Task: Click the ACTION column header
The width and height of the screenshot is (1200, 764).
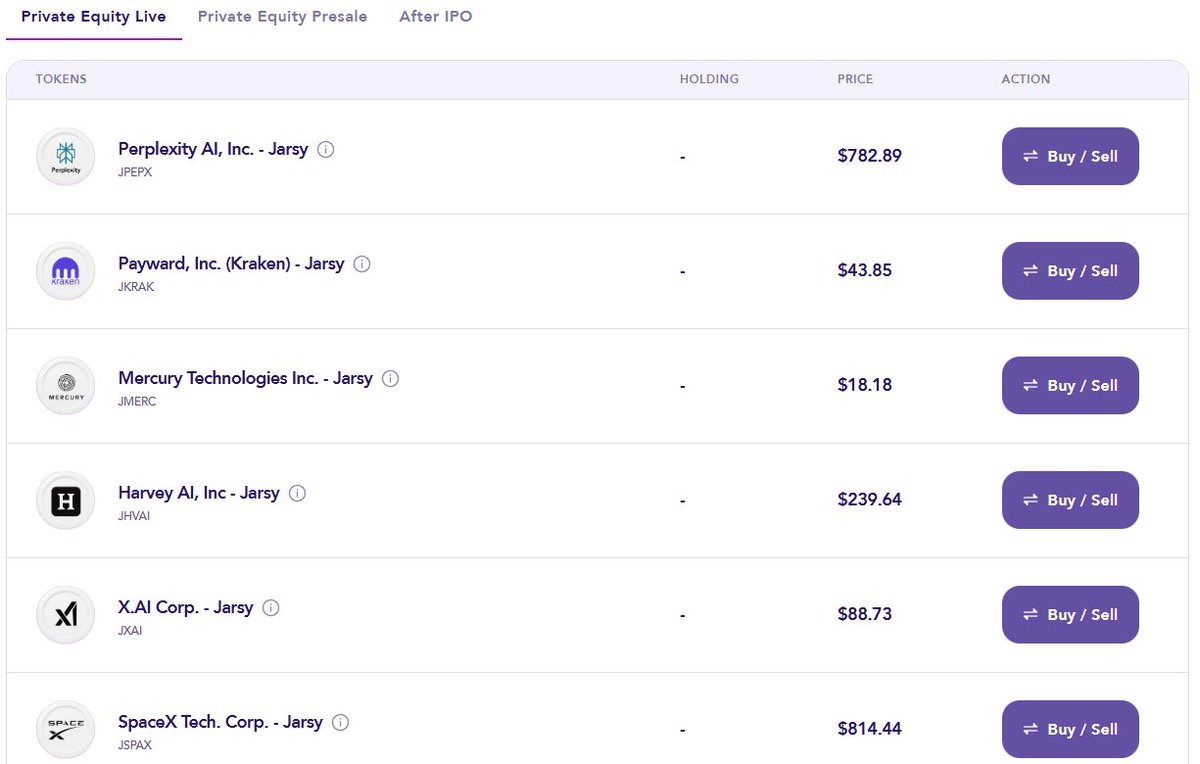Action: point(1026,79)
